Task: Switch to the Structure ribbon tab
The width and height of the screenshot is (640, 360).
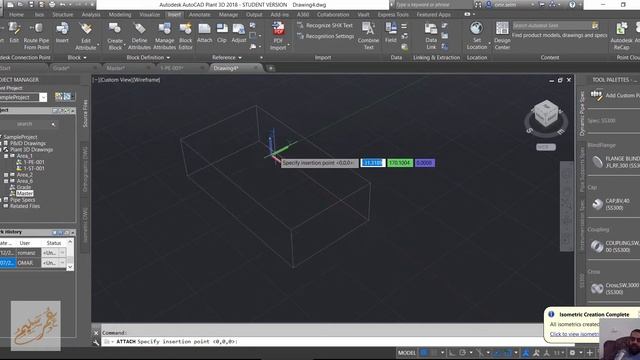Action: pyautogui.click(x=62, y=14)
